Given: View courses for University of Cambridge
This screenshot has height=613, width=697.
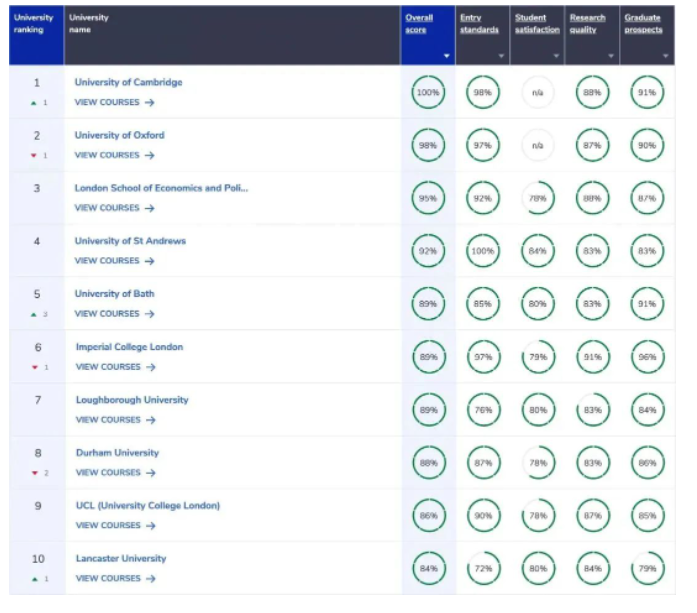Looking at the screenshot, I should [x=114, y=102].
